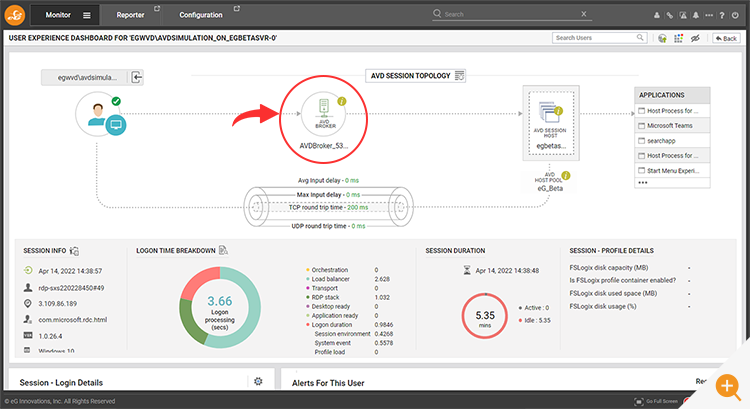Click the info badge on AVD Host Pool

566,176
